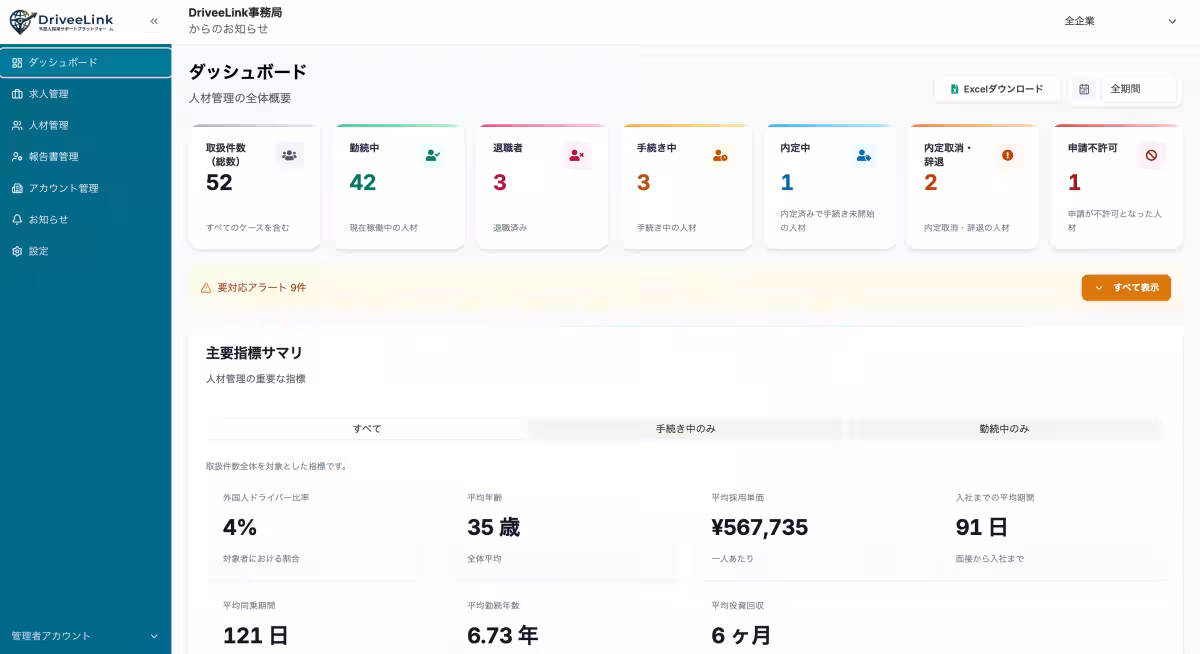The image size is (1200, 654).
Task: Click the warning triangle in alert banner
Action: pyautogui.click(x=206, y=288)
